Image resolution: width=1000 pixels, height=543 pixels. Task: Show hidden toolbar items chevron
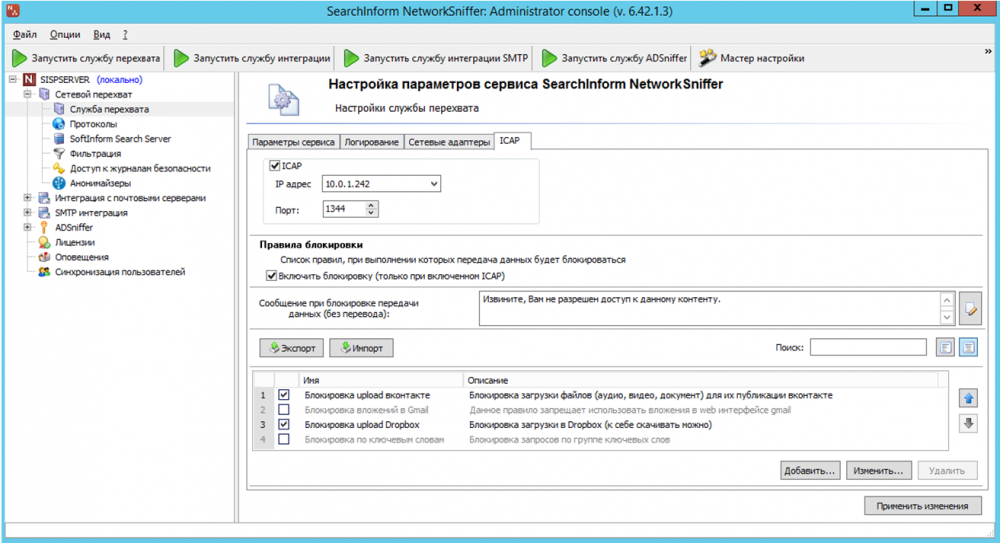coord(988,52)
